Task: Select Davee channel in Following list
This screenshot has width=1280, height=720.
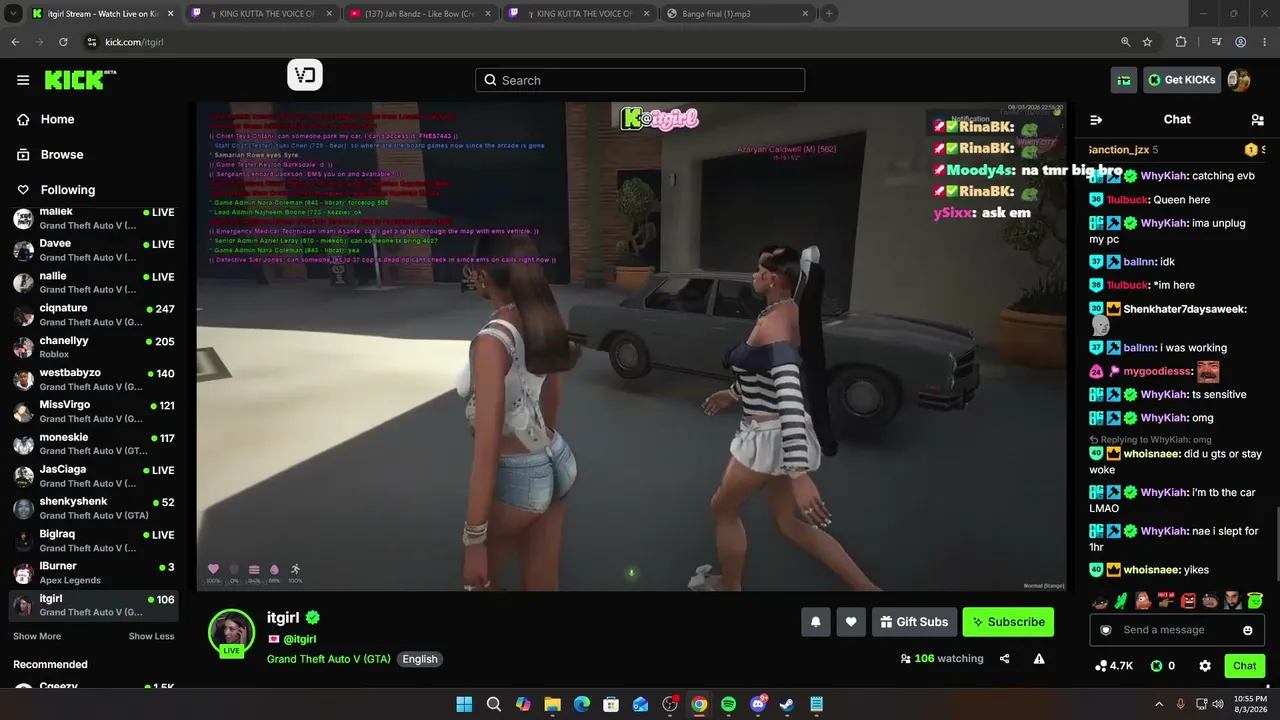Action: point(94,250)
